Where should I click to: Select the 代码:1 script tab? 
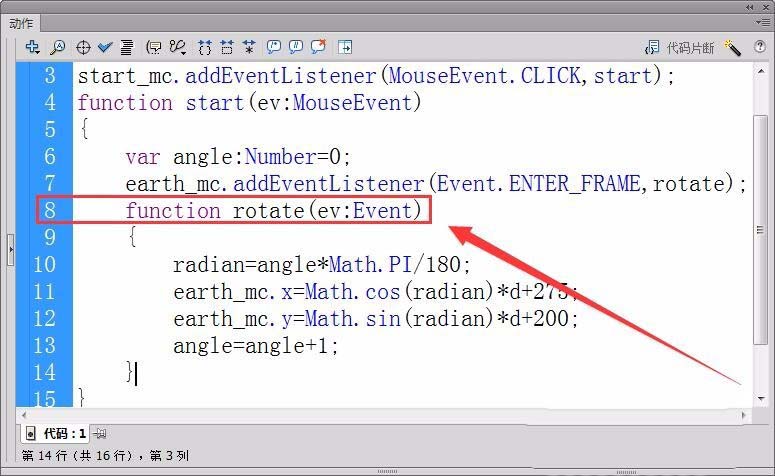coord(55,433)
